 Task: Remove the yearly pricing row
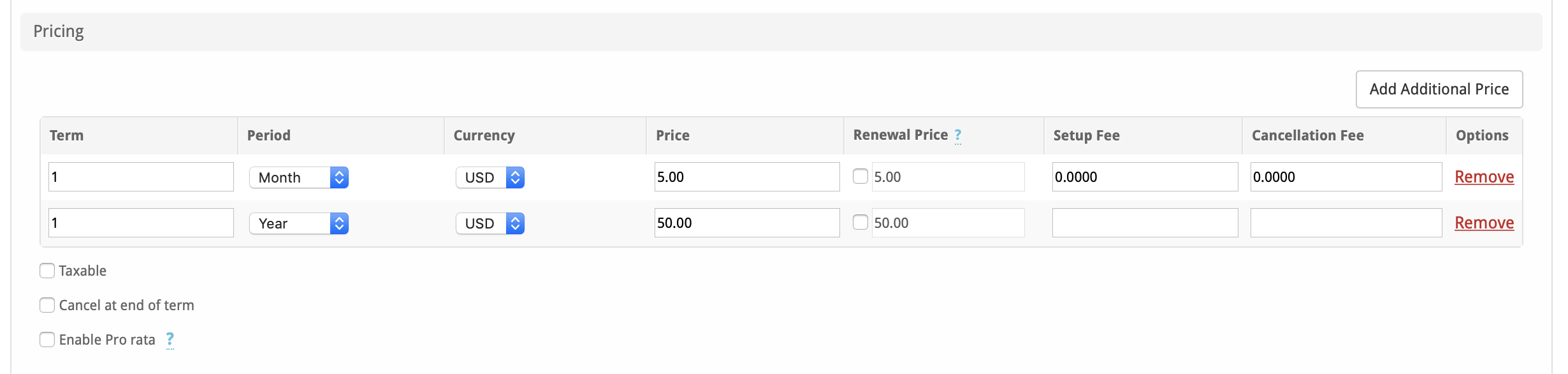(x=1484, y=223)
